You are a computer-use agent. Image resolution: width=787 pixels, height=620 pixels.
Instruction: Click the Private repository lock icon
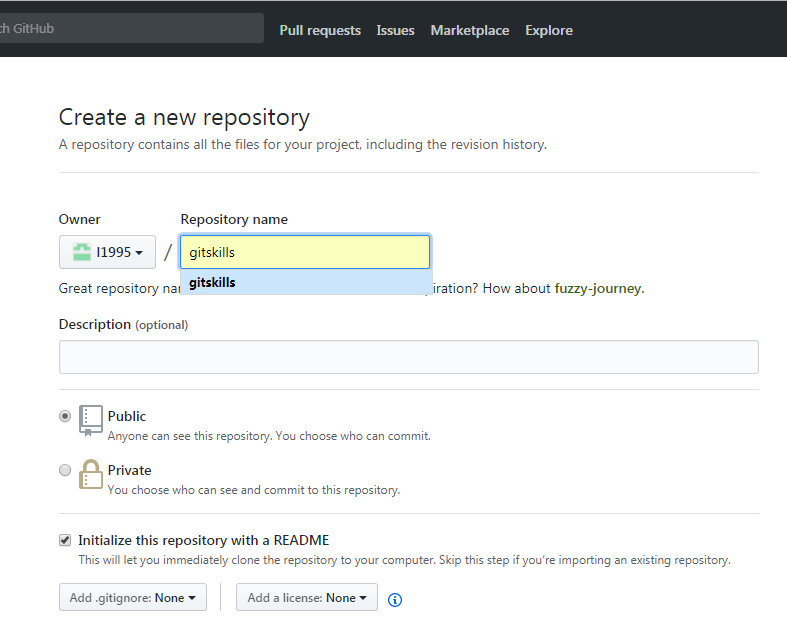pos(91,474)
